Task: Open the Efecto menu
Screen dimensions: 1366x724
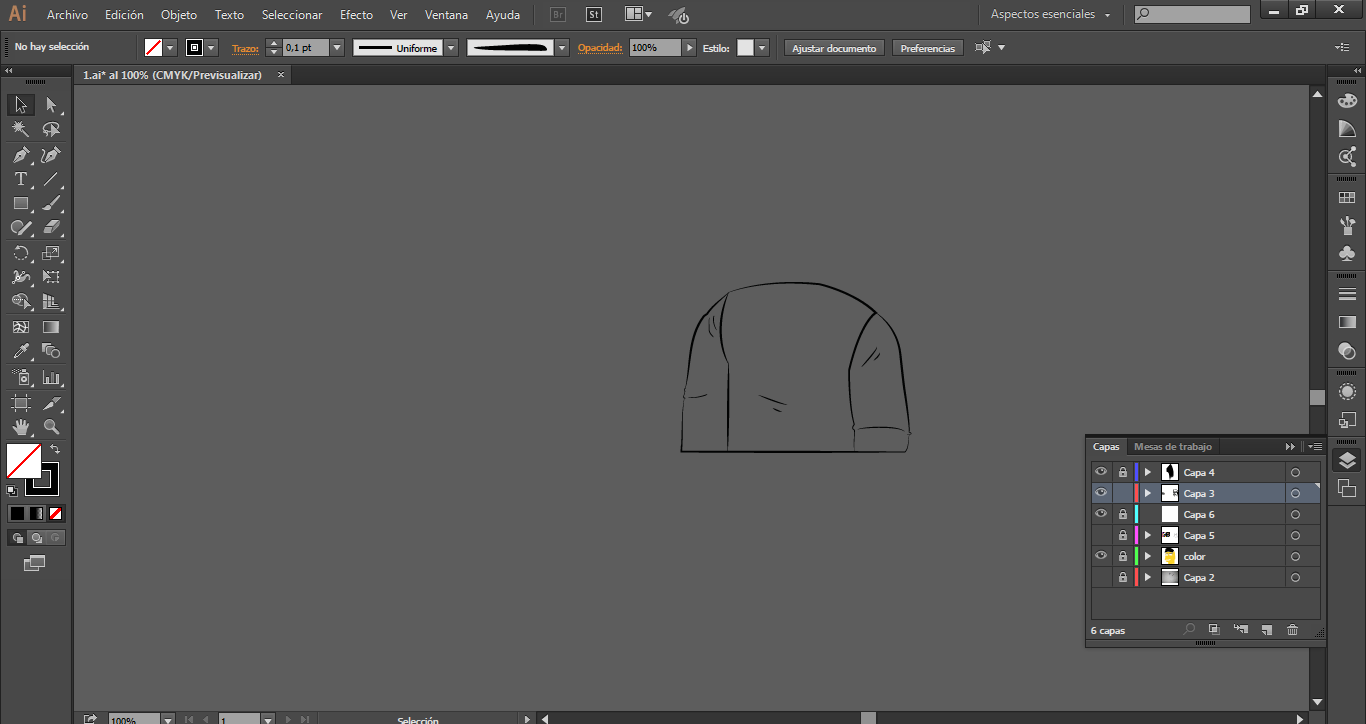Action: tap(356, 15)
